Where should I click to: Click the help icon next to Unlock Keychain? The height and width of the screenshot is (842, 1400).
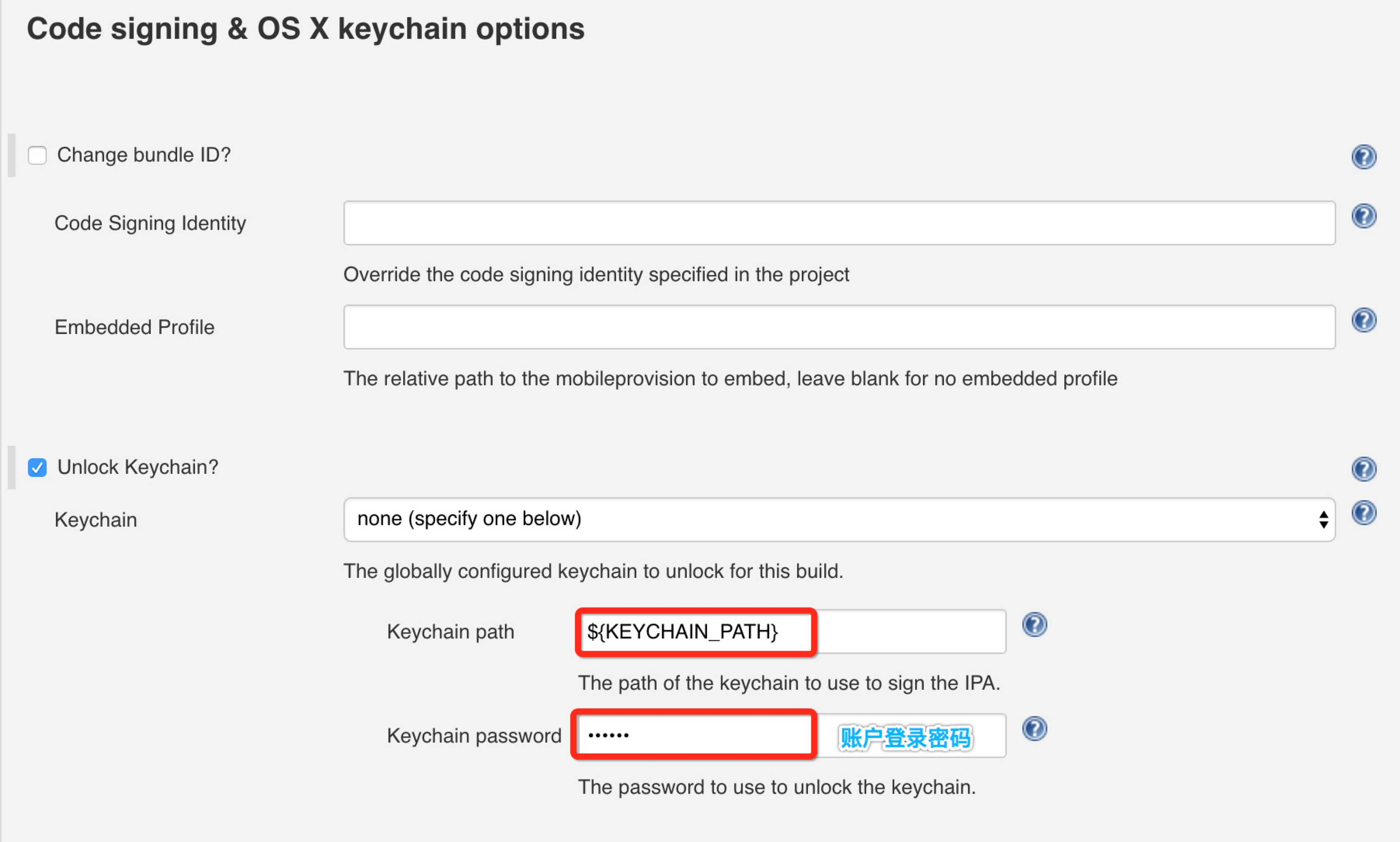point(1364,469)
